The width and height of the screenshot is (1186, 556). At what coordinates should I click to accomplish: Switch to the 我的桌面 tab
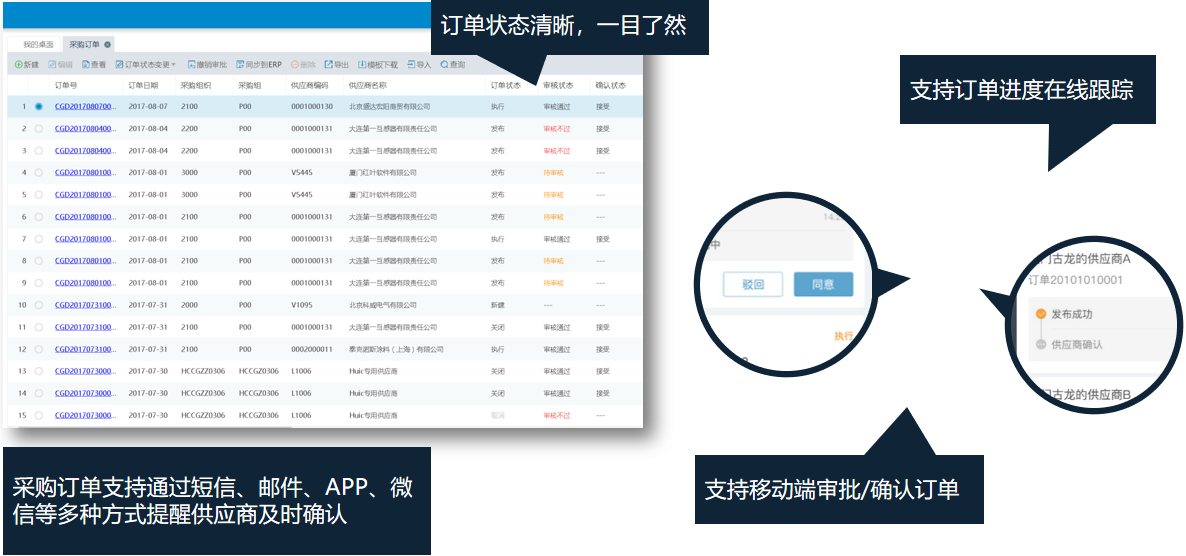point(37,44)
